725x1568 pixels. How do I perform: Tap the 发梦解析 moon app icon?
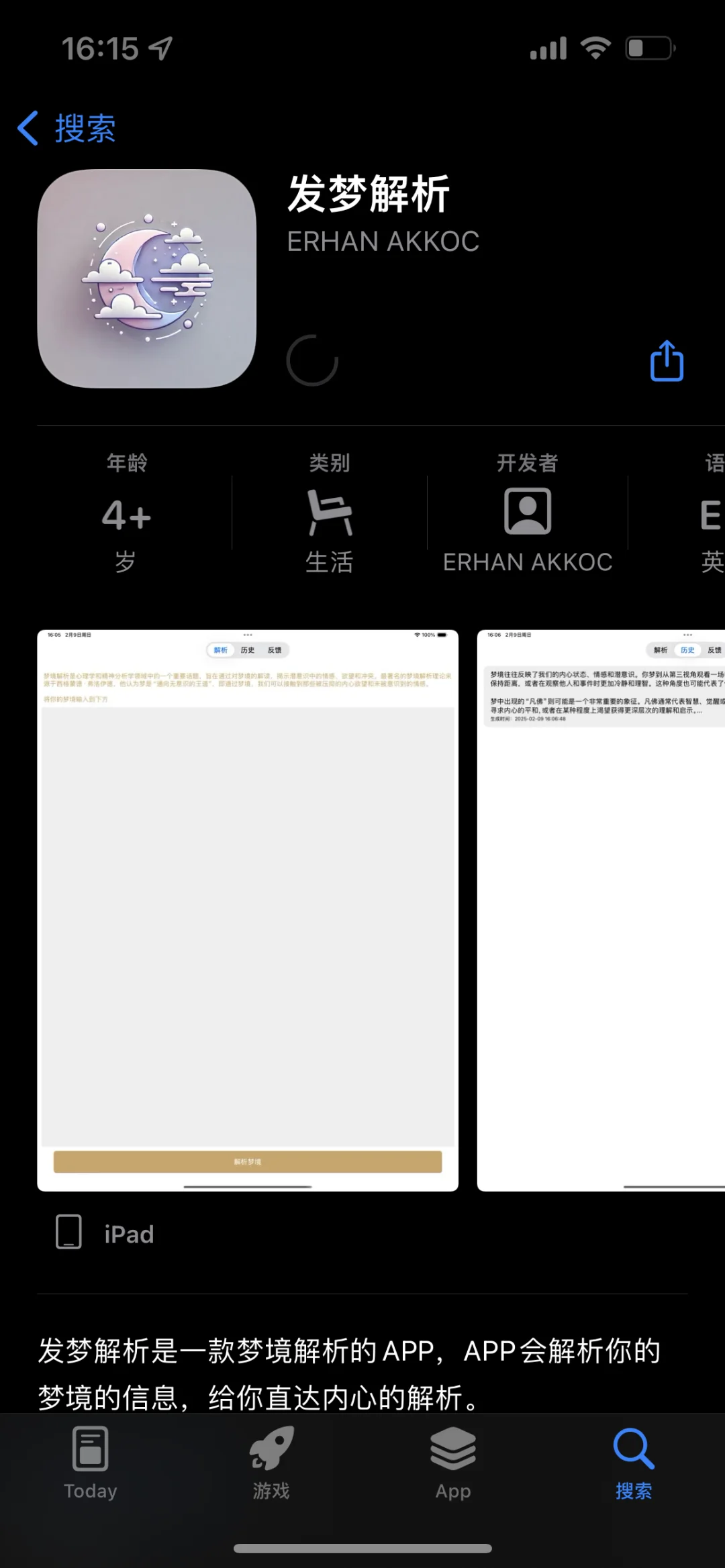click(x=147, y=278)
